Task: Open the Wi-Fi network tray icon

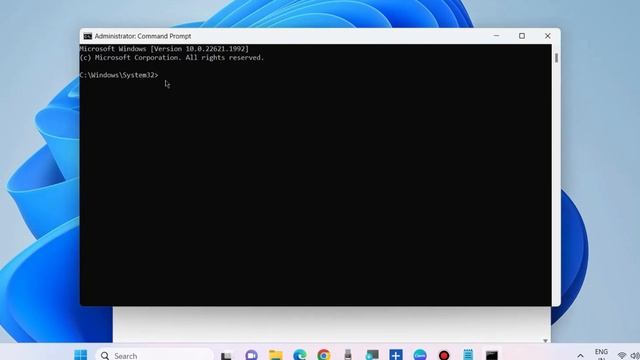Action: (x=622, y=356)
